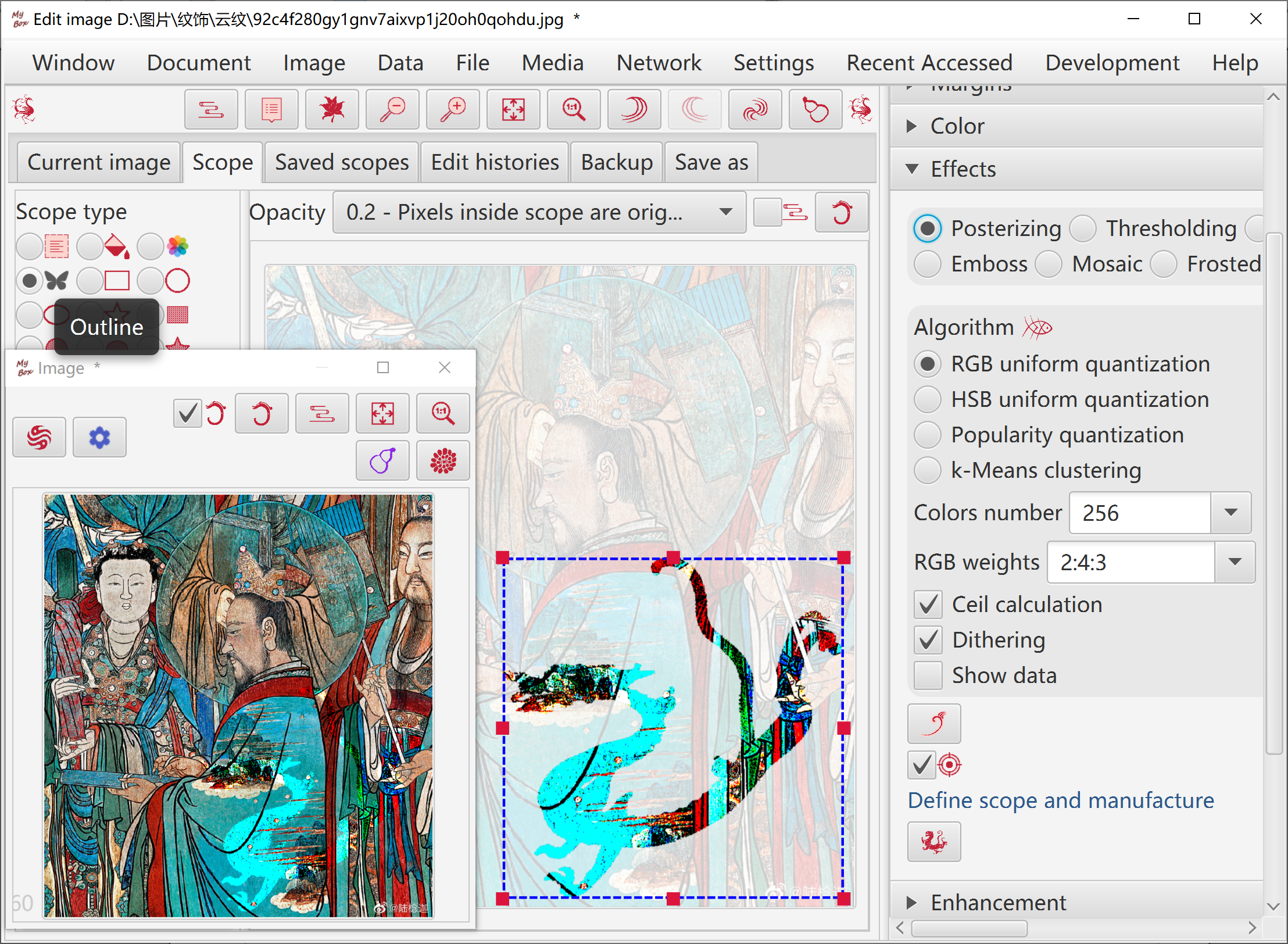Image resolution: width=1288 pixels, height=944 pixels.
Task: Click the fish icon next to Algorithm
Action: point(1037,328)
